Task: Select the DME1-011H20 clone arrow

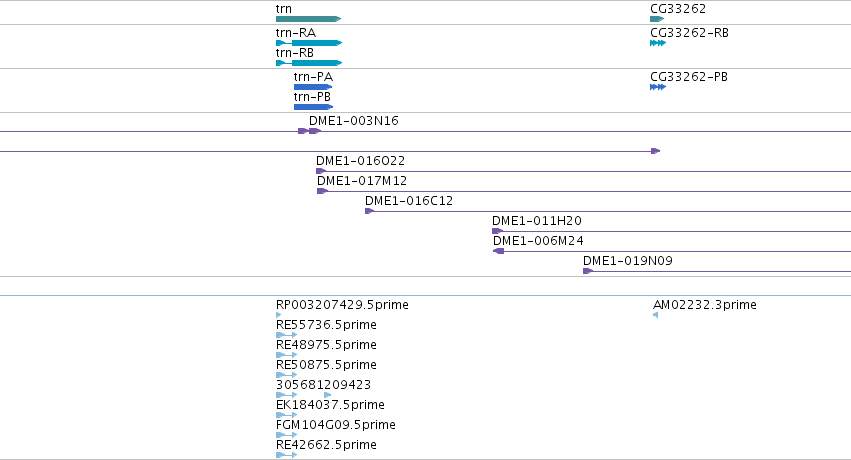Action: pos(497,231)
